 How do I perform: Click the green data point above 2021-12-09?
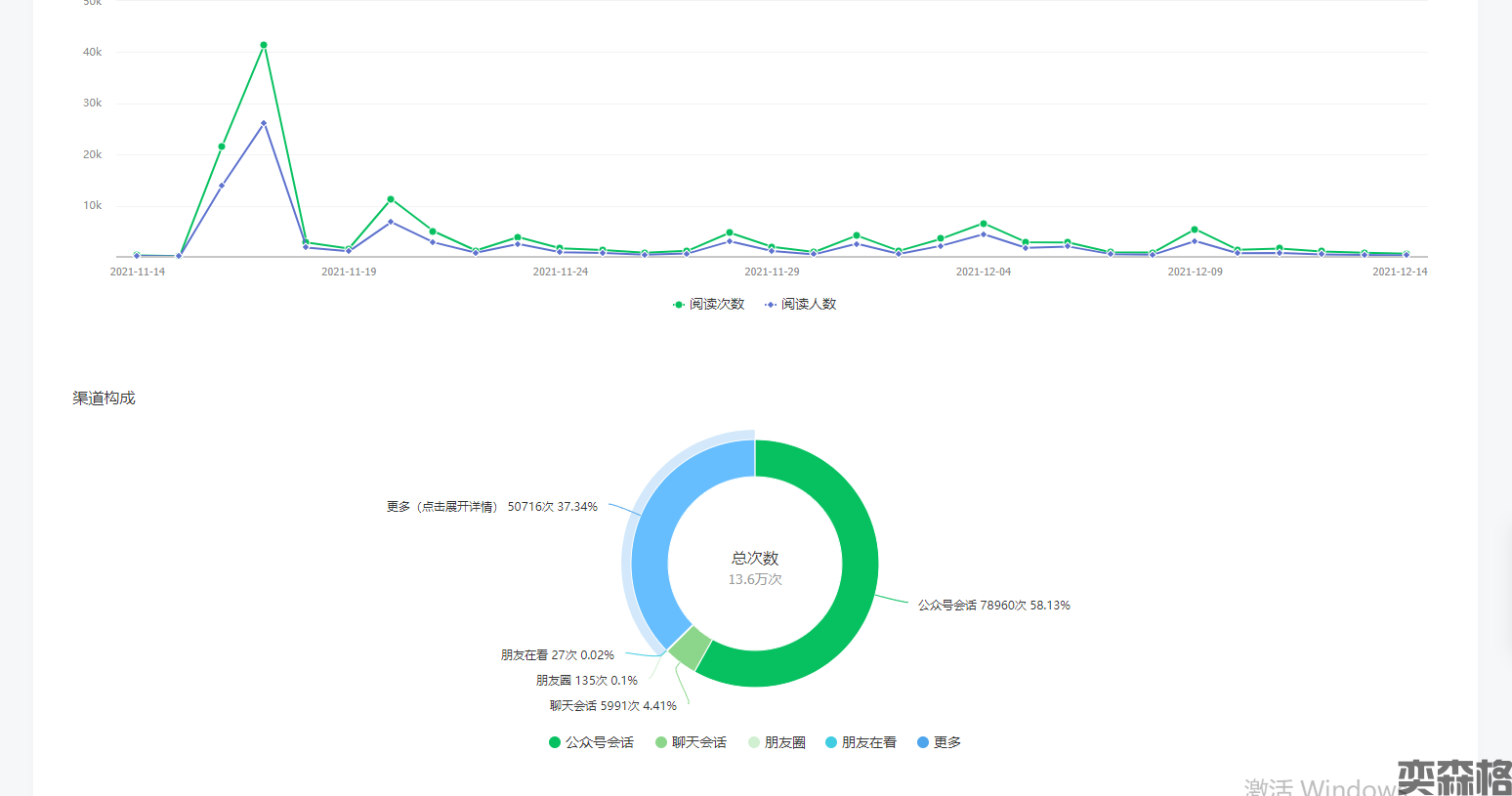1195,230
